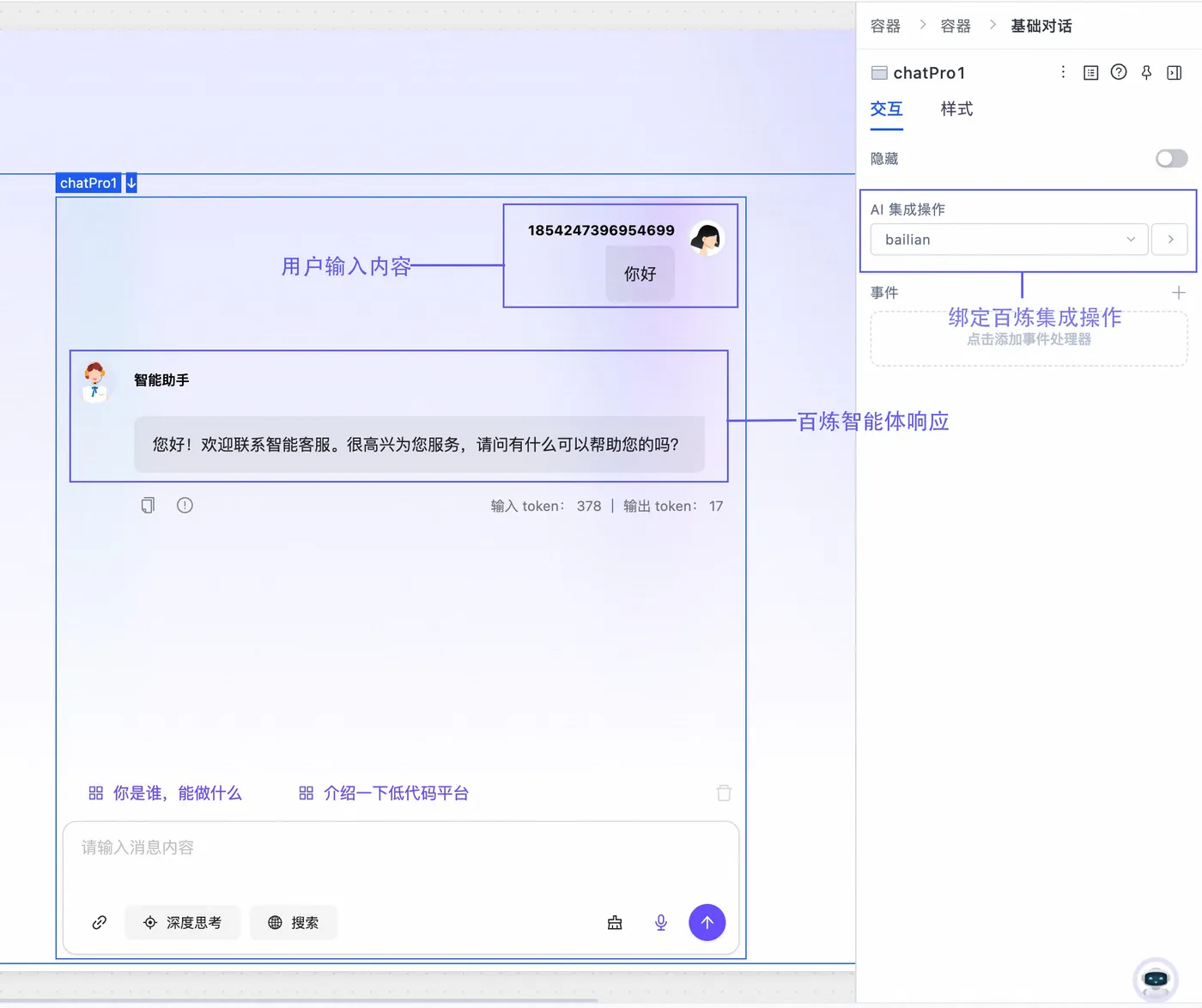Enable 搜索 search mode

tap(294, 922)
